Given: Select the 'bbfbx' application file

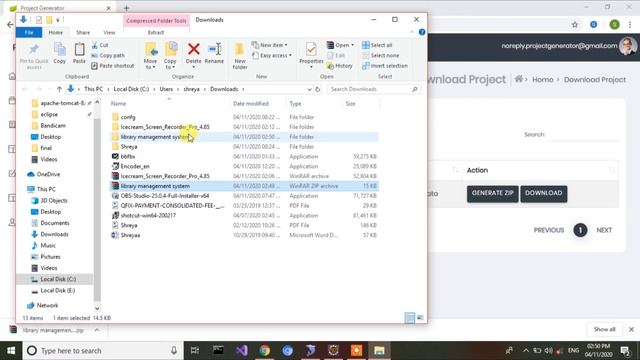Looking at the screenshot, I should (x=128, y=156).
